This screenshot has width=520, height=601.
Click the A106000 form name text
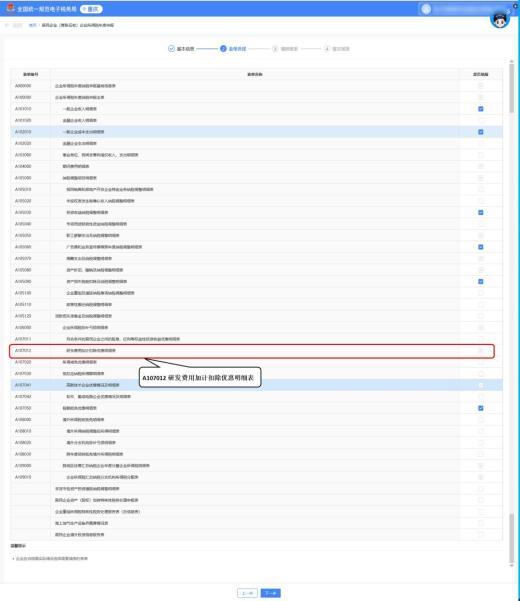pos(85,327)
